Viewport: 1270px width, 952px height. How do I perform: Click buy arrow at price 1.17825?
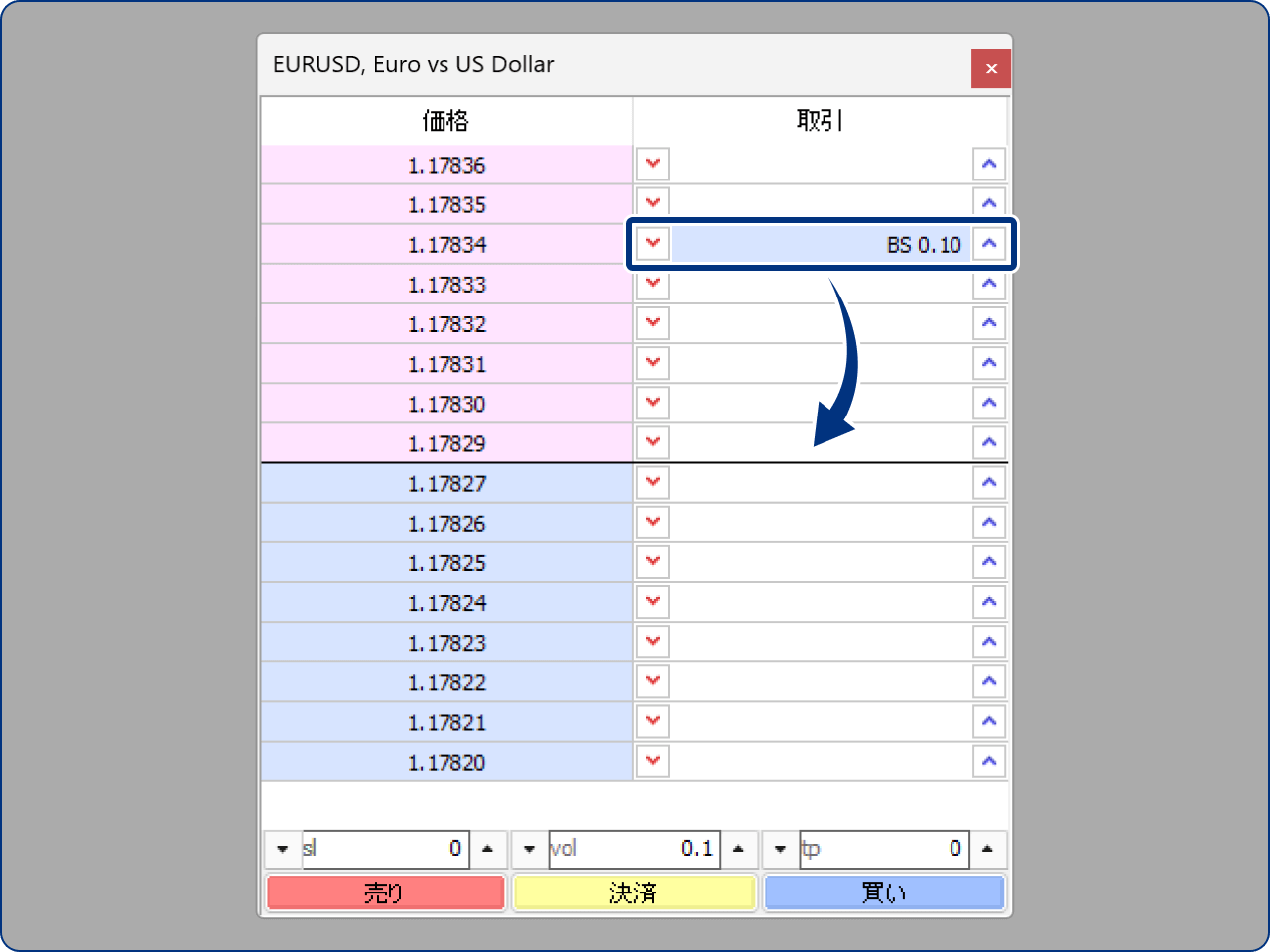pyautogui.click(x=989, y=561)
